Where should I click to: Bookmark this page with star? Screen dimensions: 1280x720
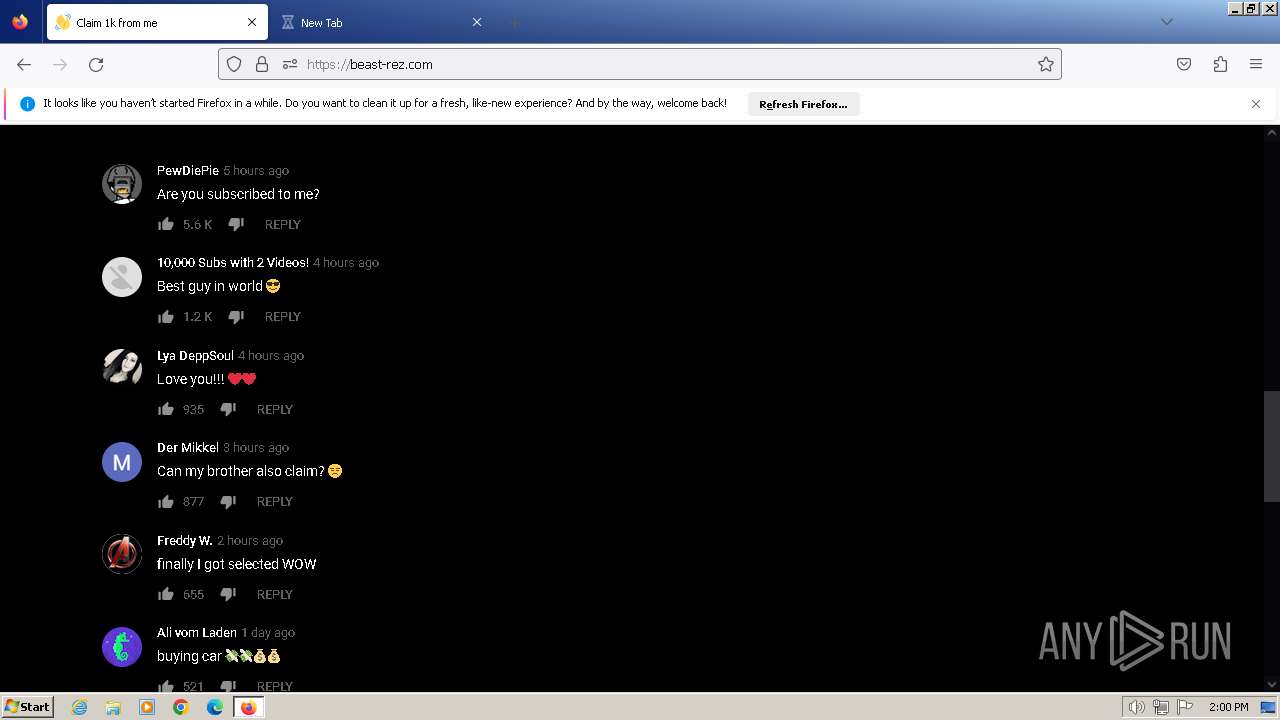pyautogui.click(x=1046, y=64)
